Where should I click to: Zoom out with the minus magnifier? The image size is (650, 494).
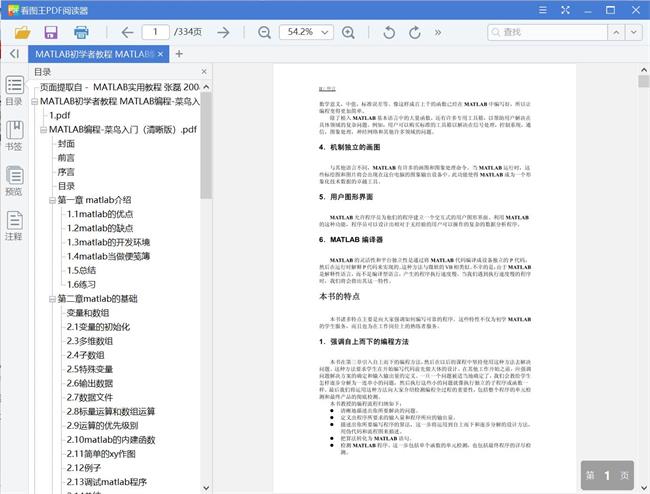point(264,32)
